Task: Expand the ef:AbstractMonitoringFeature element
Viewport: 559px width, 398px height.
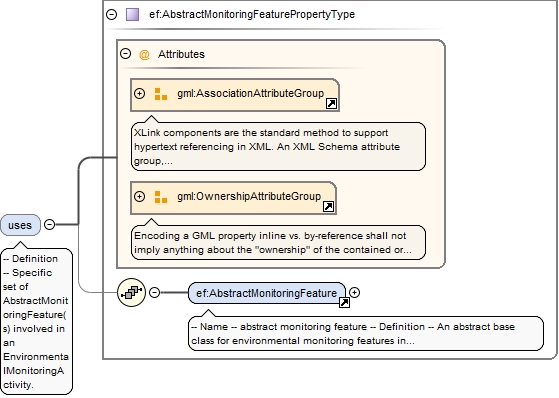Action: [x=354, y=292]
